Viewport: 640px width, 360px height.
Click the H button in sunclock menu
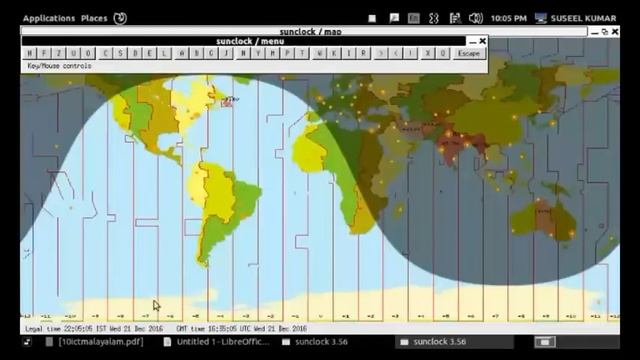click(29, 53)
